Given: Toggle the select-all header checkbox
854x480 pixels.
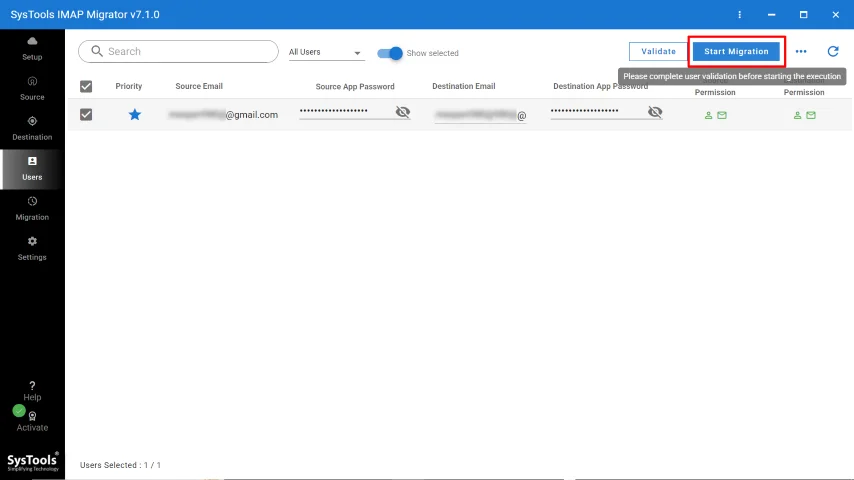Looking at the screenshot, I should tap(86, 86).
